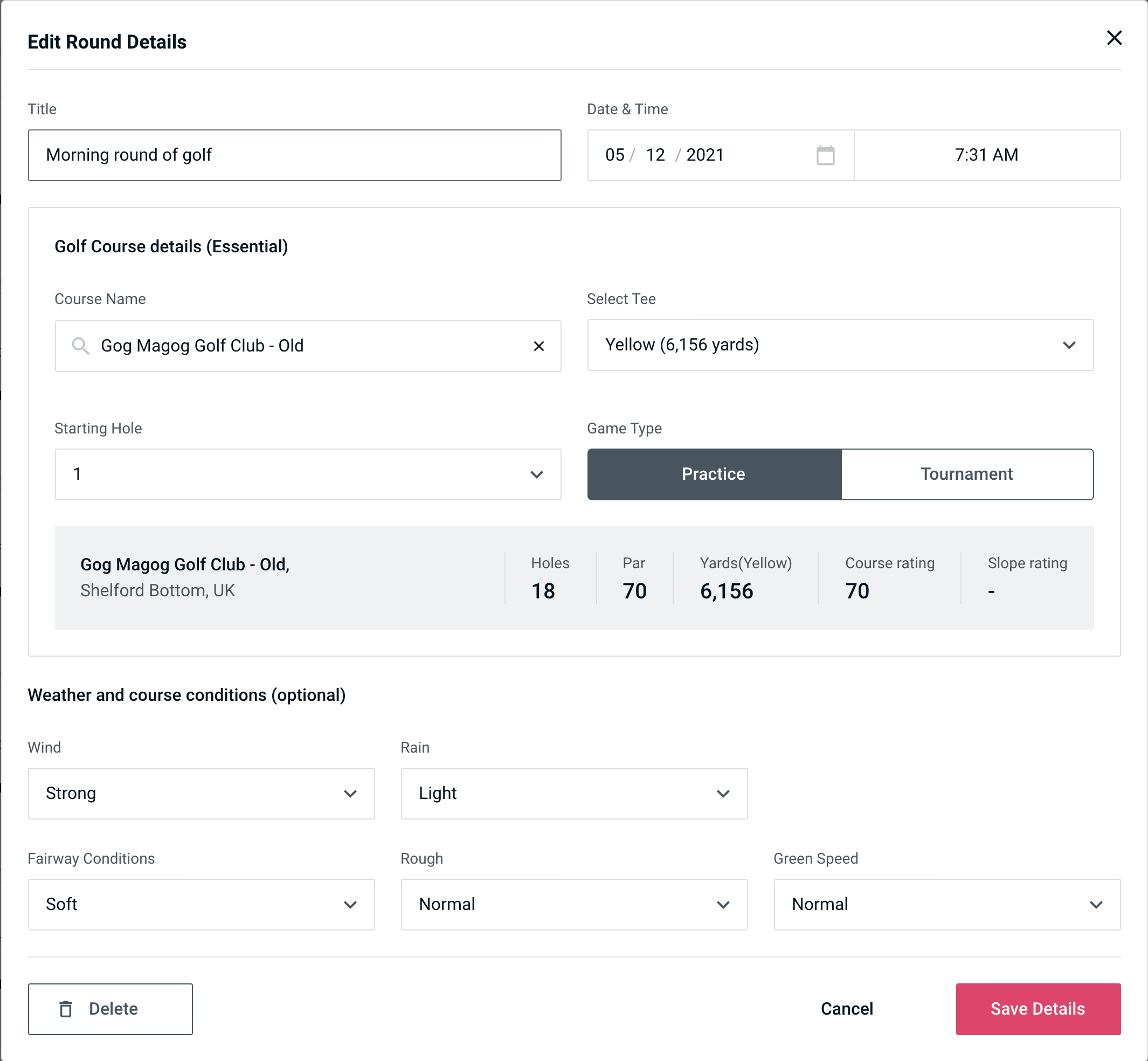Viewport: 1148px width, 1061px height.
Task: Click the calendar icon next to date field
Action: [x=826, y=155]
